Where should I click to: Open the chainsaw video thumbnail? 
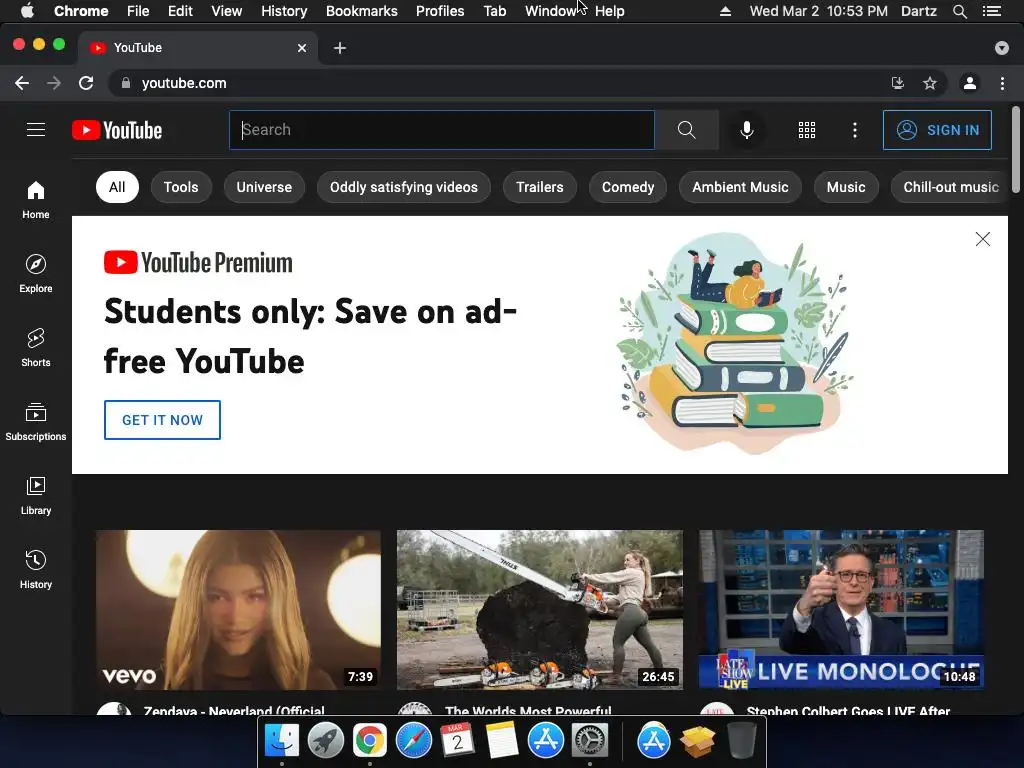pos(539,610)
